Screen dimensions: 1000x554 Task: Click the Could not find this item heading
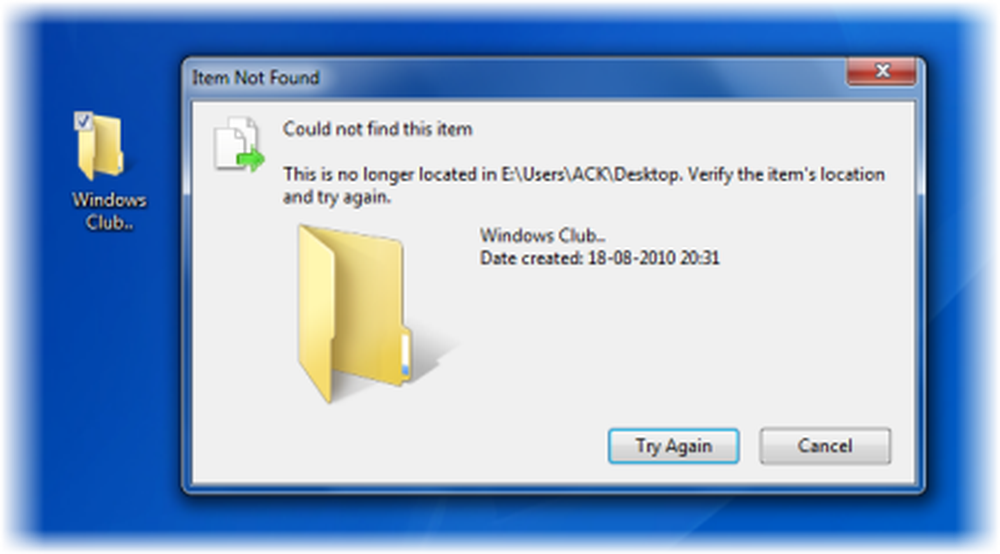pos(378,129)
